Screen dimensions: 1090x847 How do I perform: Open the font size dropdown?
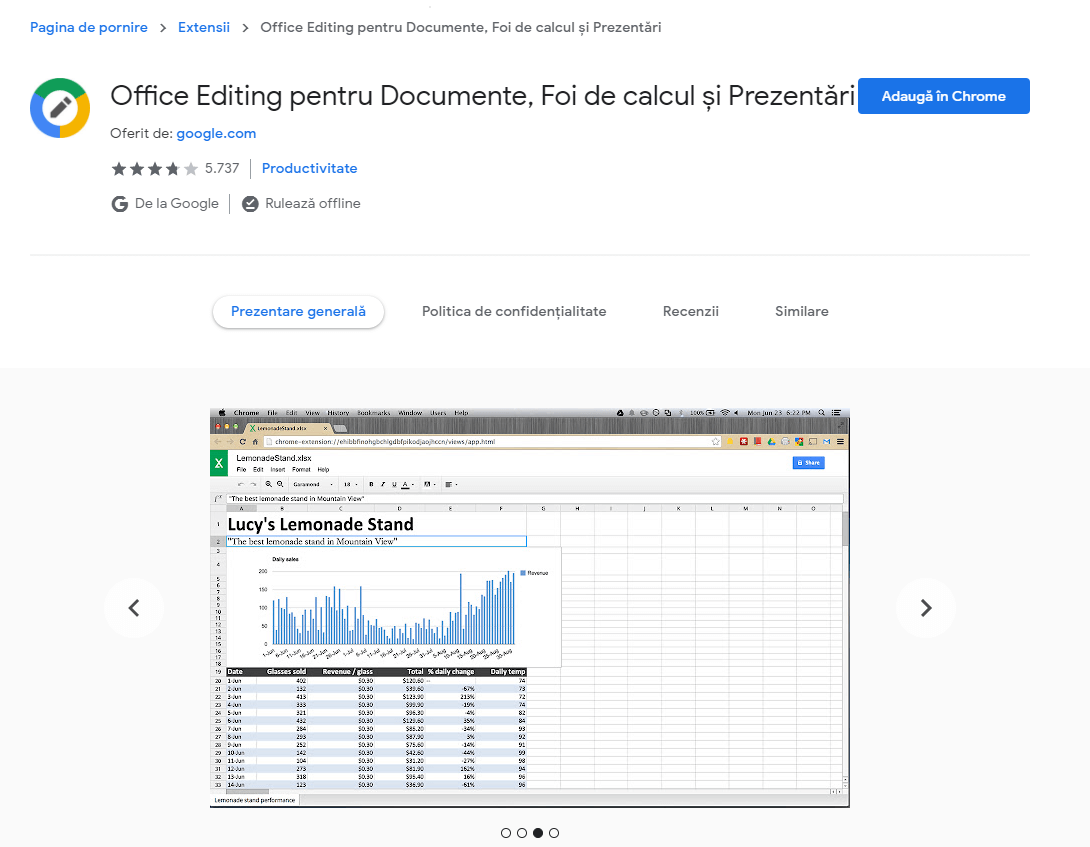(352, 484)
